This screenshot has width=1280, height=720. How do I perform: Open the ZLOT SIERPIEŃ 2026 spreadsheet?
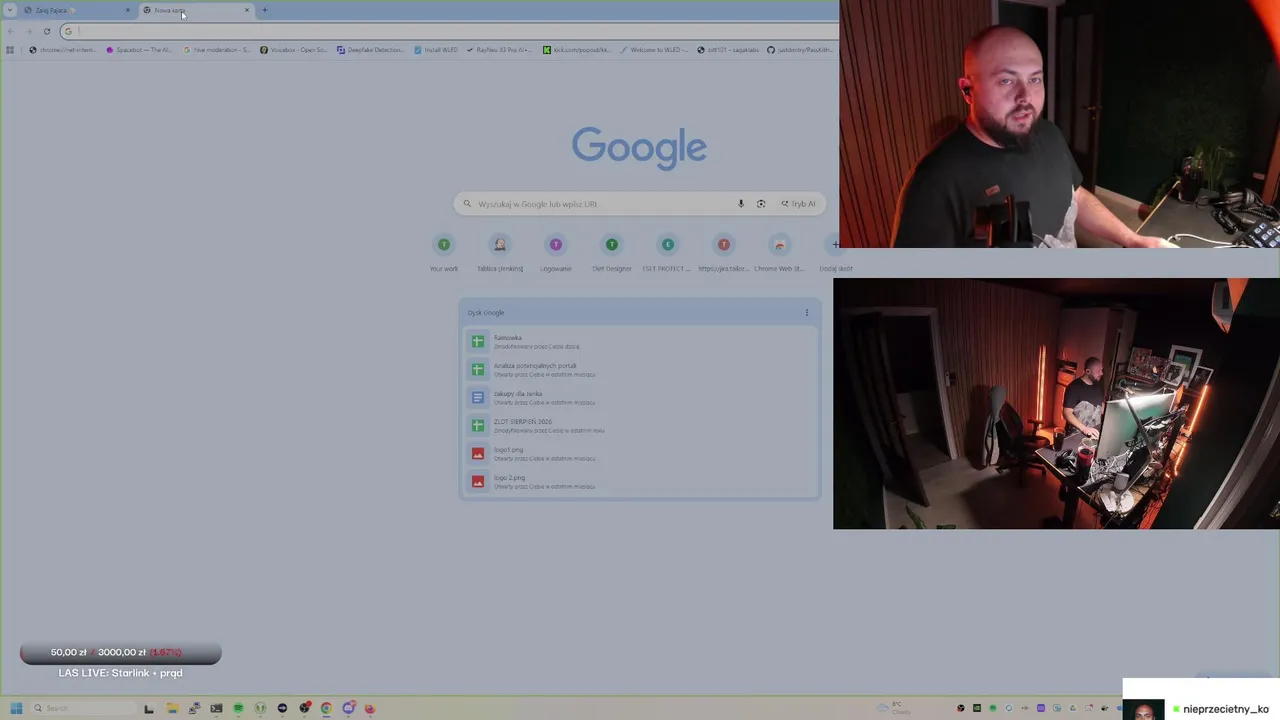[640, 426]
